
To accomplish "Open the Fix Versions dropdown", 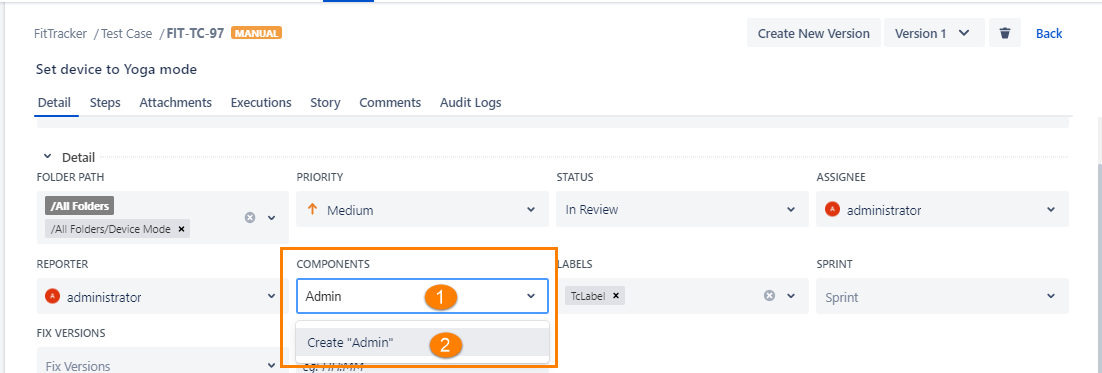I will pyautogui.click(x=162, y=360).
